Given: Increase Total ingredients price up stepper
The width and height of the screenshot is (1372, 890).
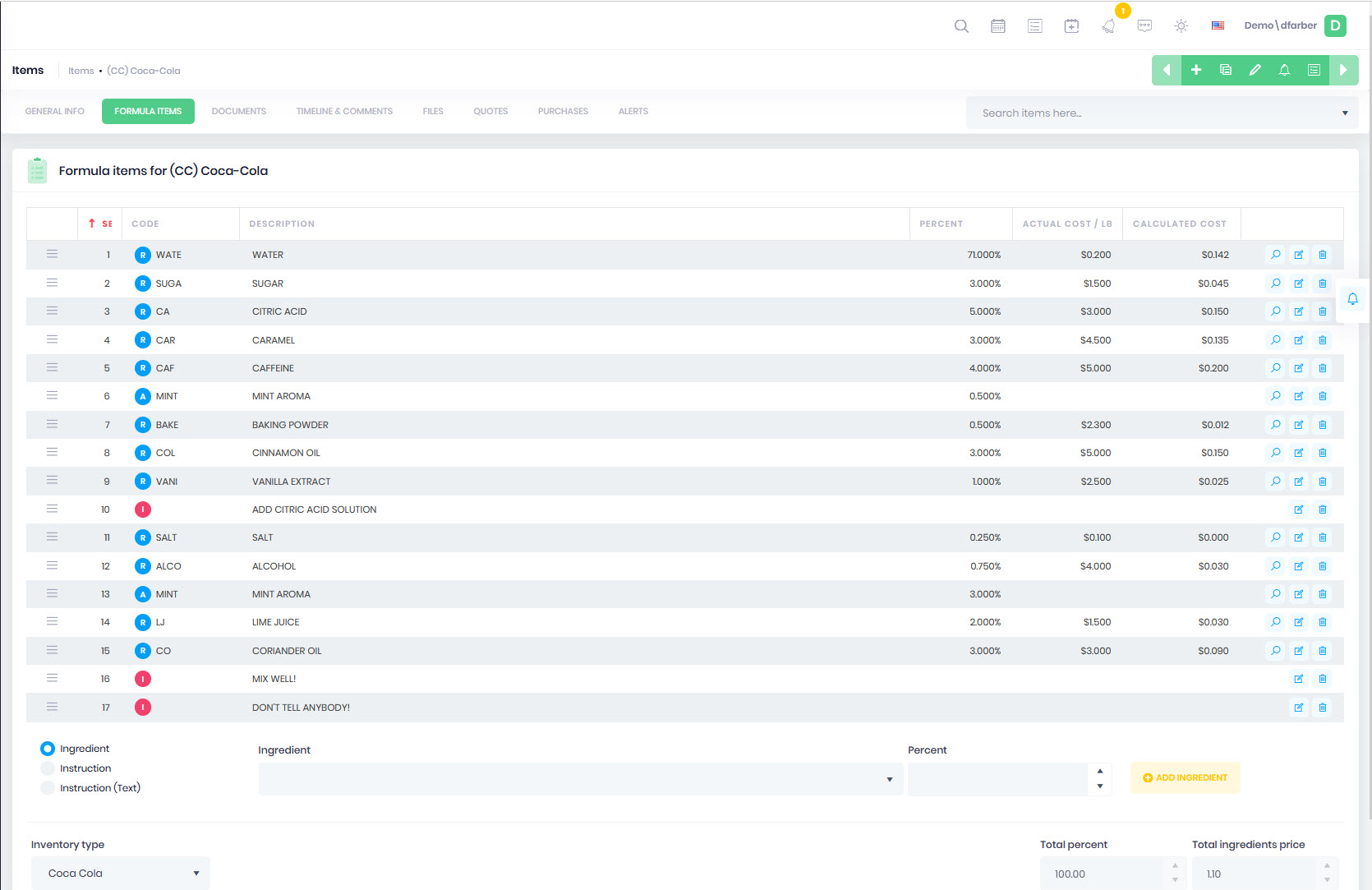Looking at the screenshot, I should click(x=1327, y=865).
